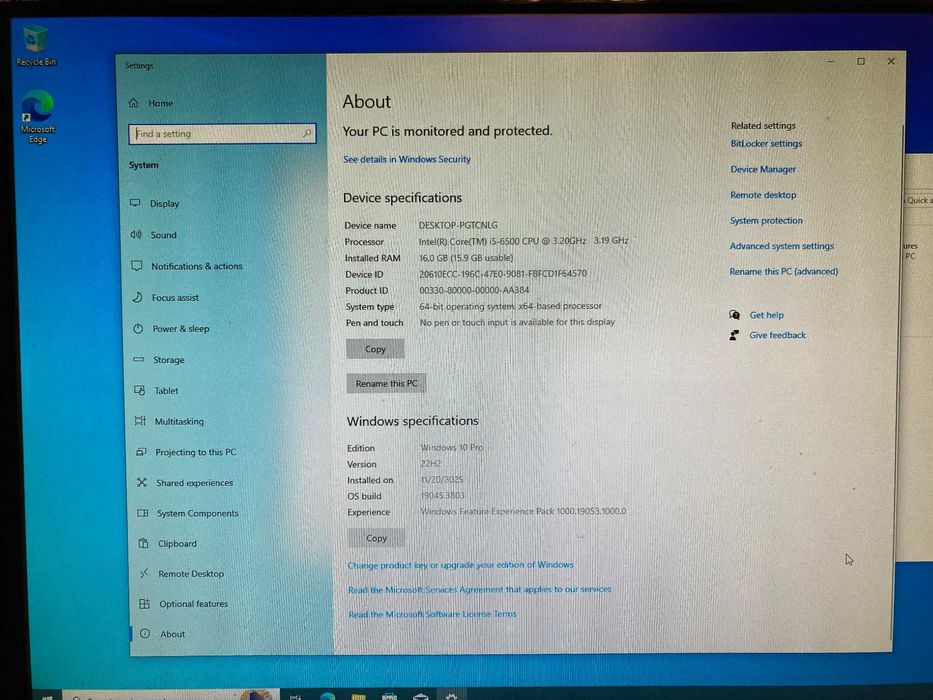The width and height of the screenshot is (933, 700).
Task: Click the Recycle Bin desktop icon
Action: click(x=36, y=45)
